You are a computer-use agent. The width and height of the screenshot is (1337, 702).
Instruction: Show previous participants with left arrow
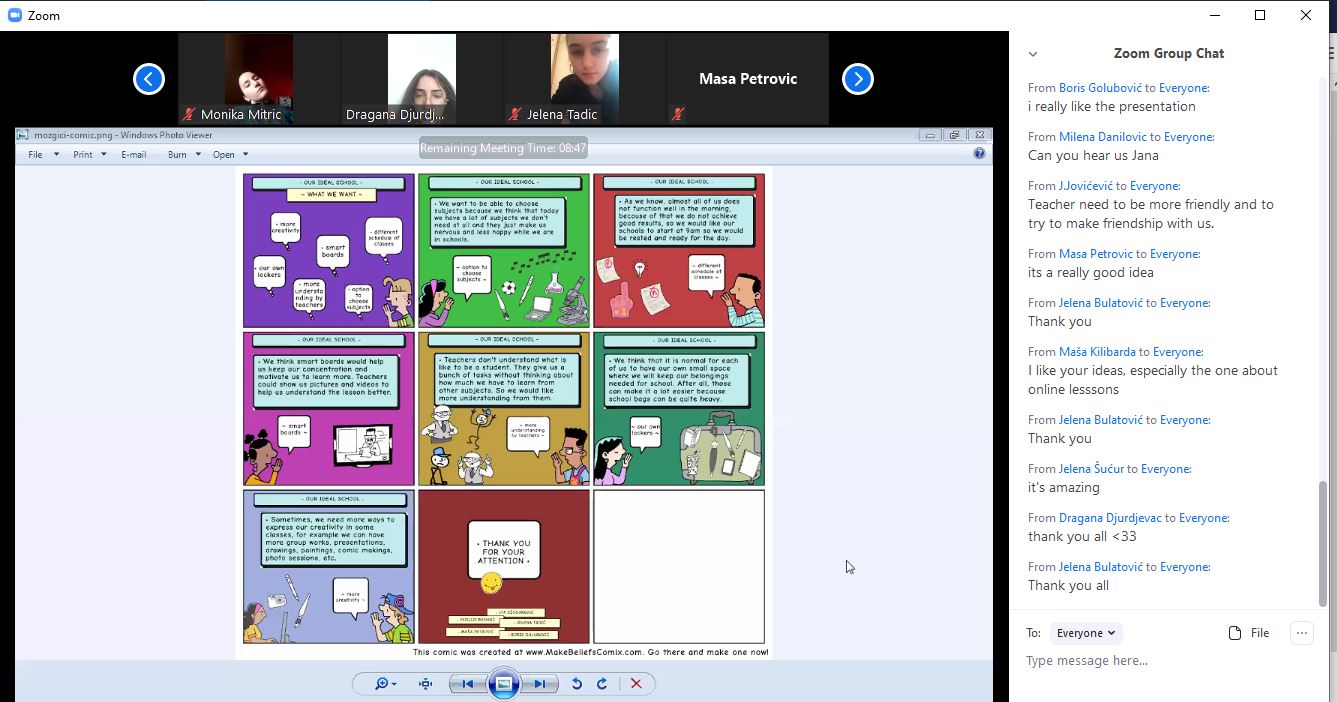pyautogui.click(x=149, y=79)
